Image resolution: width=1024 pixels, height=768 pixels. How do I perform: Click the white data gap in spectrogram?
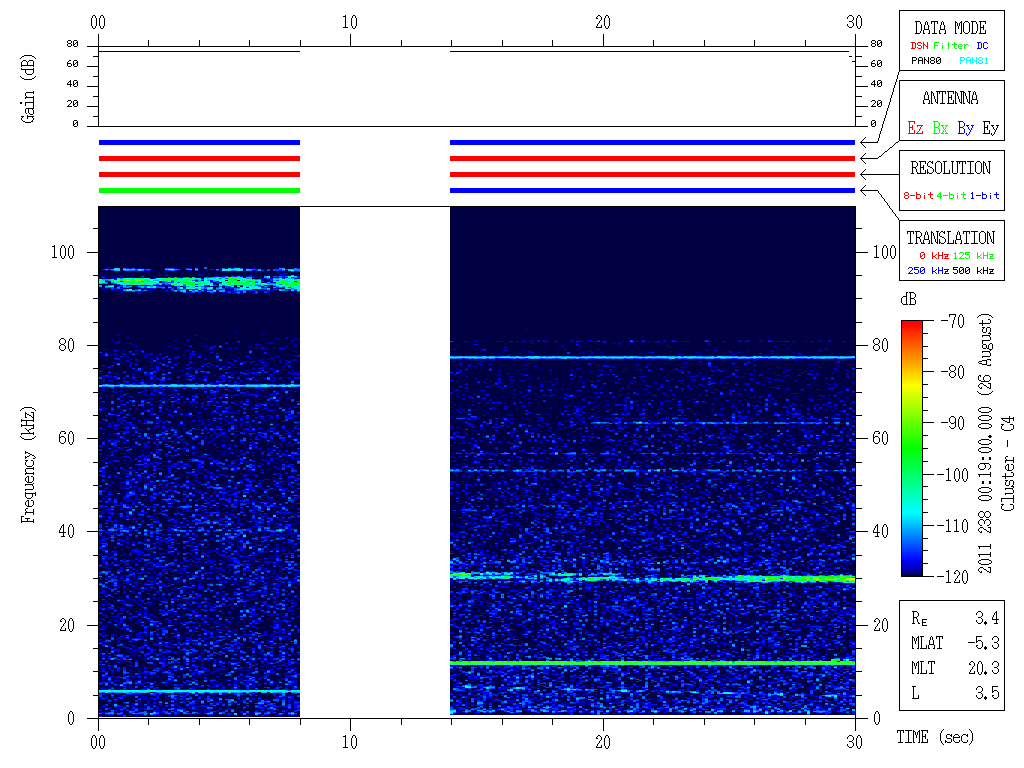point(375,460)
